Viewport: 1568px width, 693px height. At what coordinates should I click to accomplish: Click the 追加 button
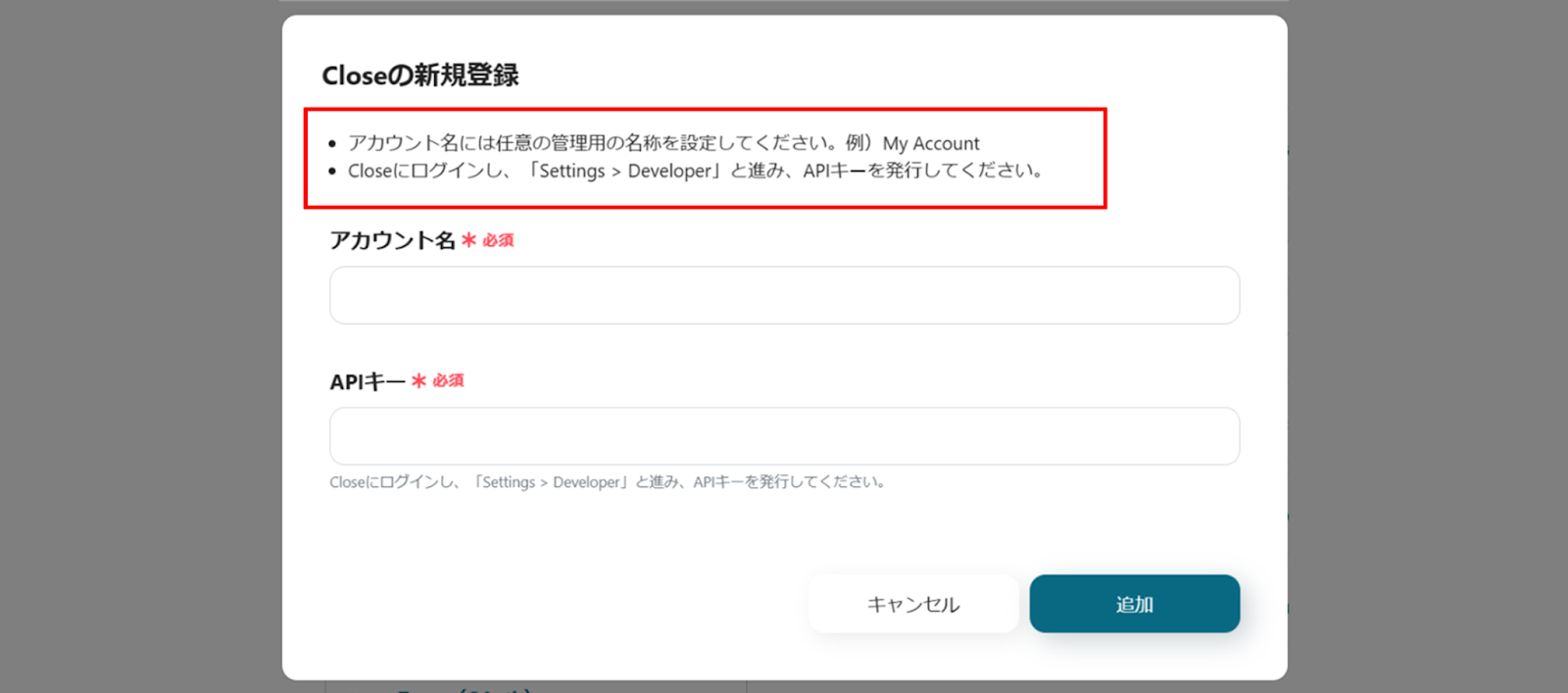point(1134,604)
